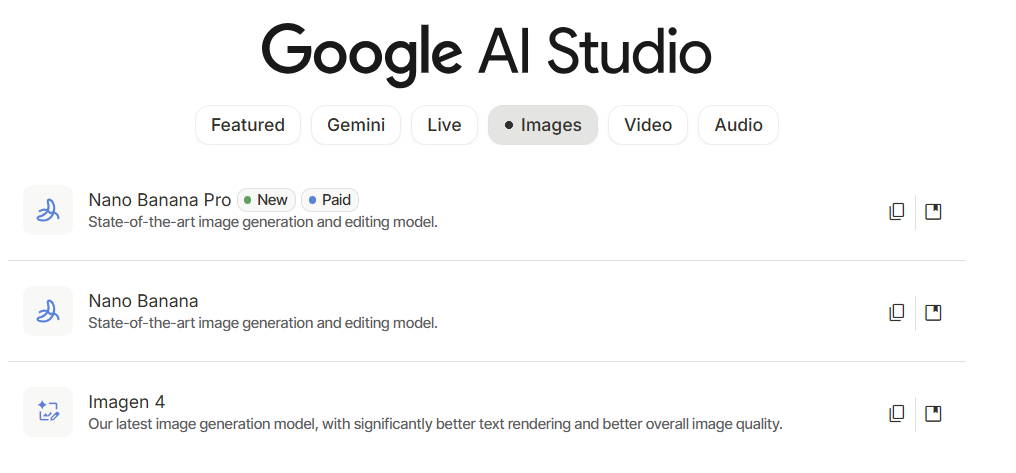Show the Video models tab

tap(648, 125)
